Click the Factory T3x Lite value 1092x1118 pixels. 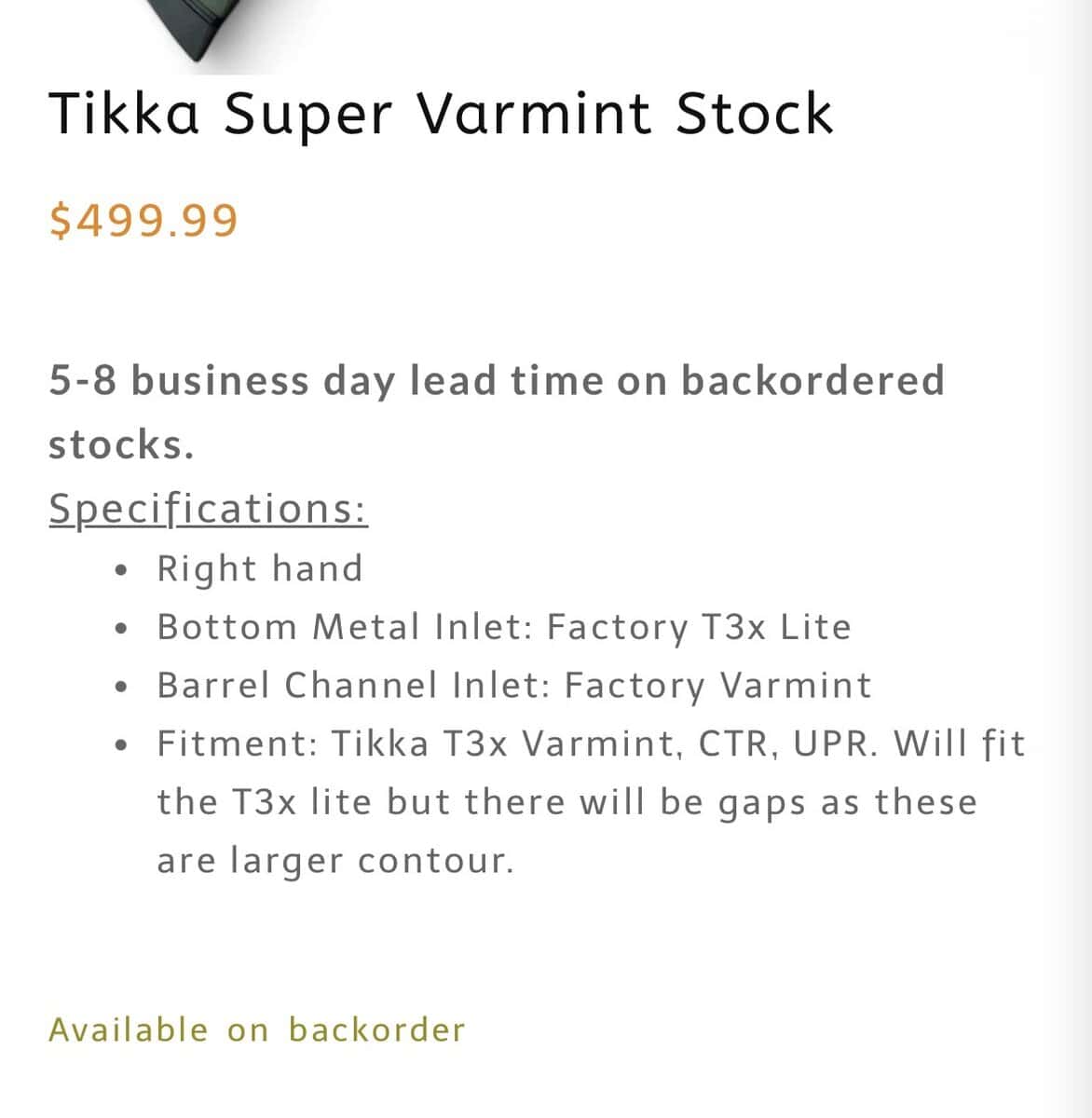point(699,627)
